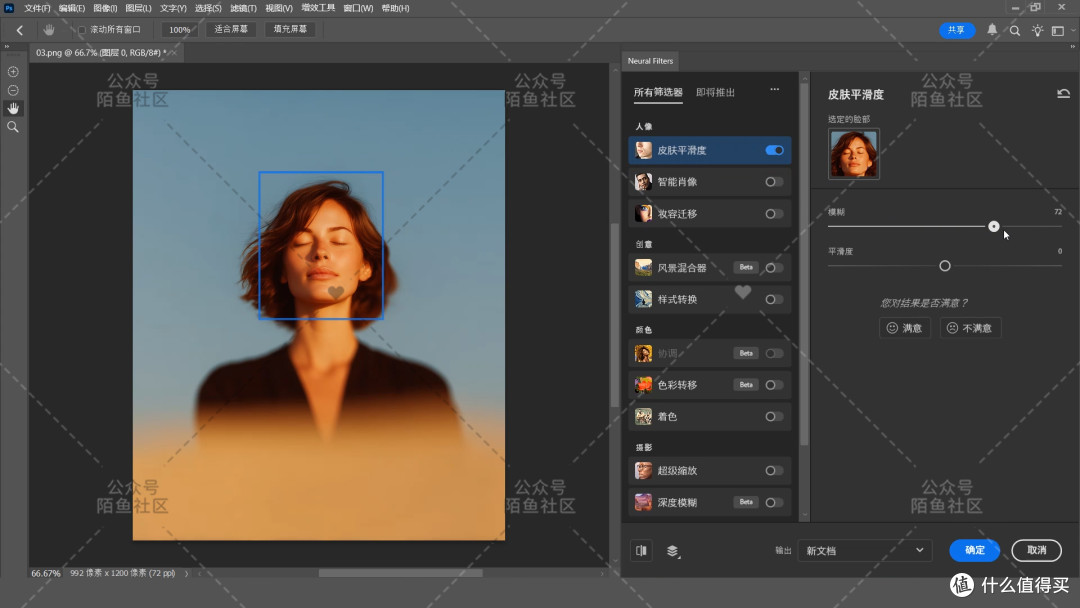Open the three-dots filter options menu

[775, 89]
